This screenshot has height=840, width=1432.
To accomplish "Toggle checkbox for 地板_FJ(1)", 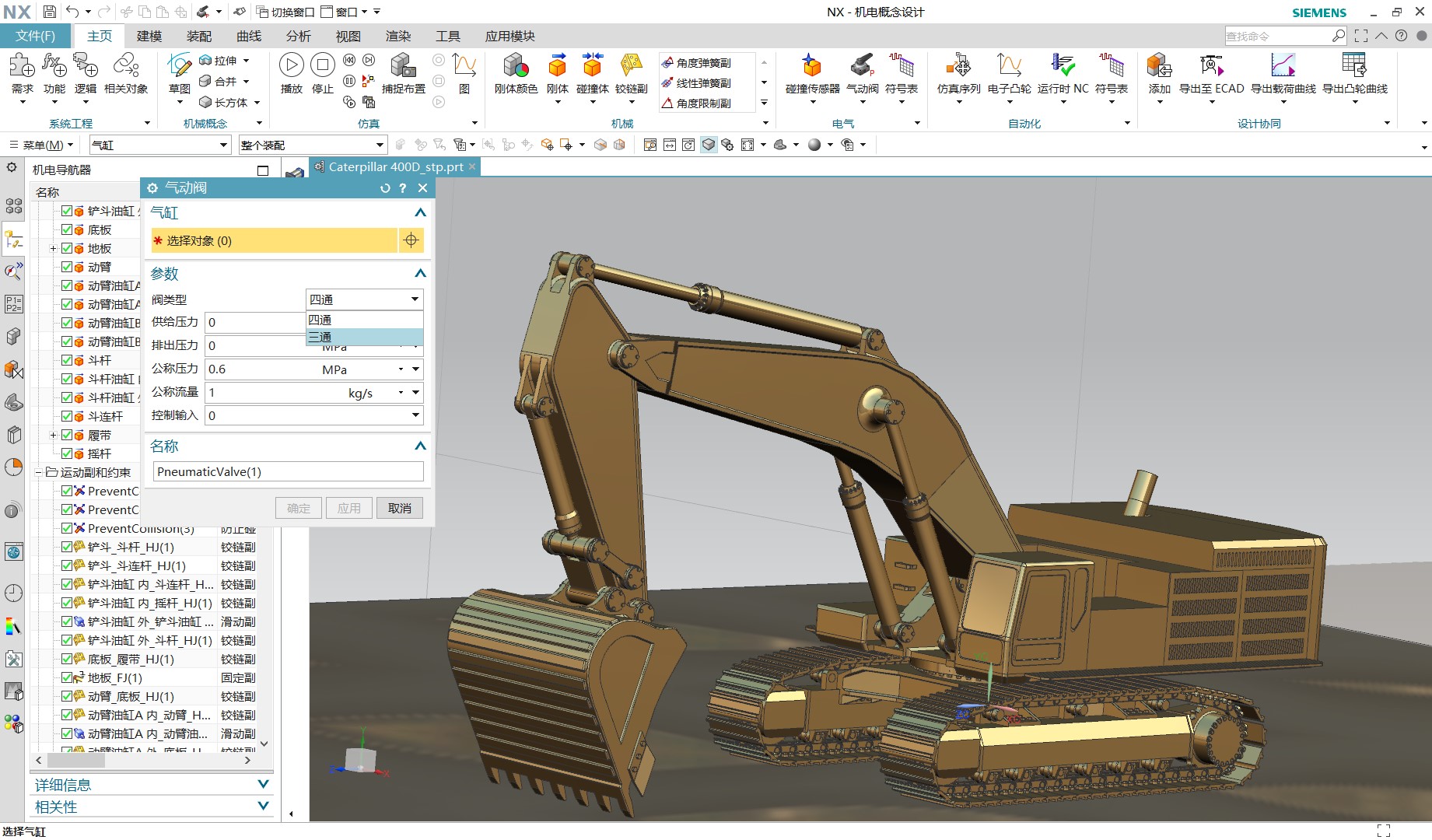I will click(67, 677).
